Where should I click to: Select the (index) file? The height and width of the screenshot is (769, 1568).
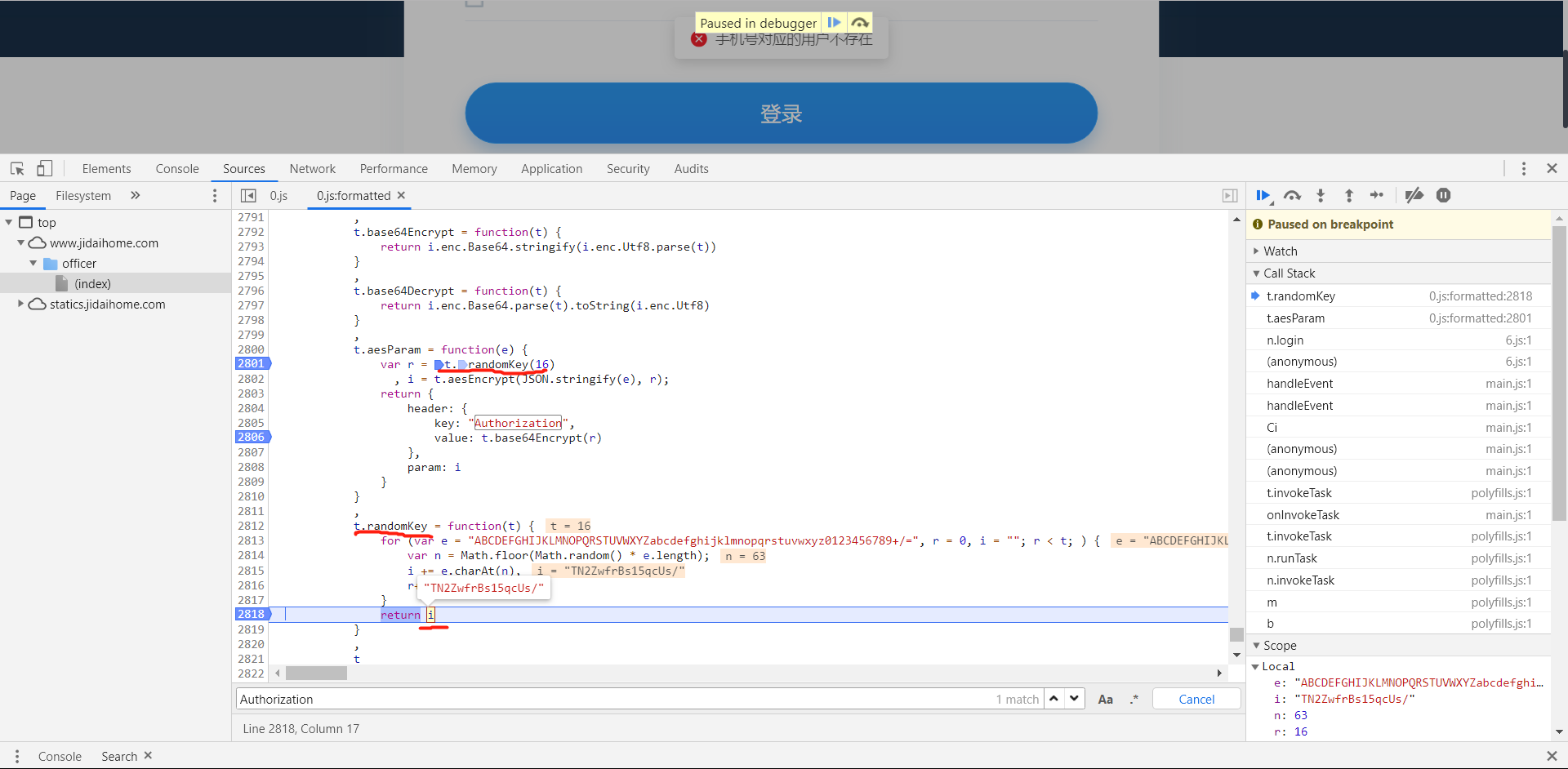point(92,283)
